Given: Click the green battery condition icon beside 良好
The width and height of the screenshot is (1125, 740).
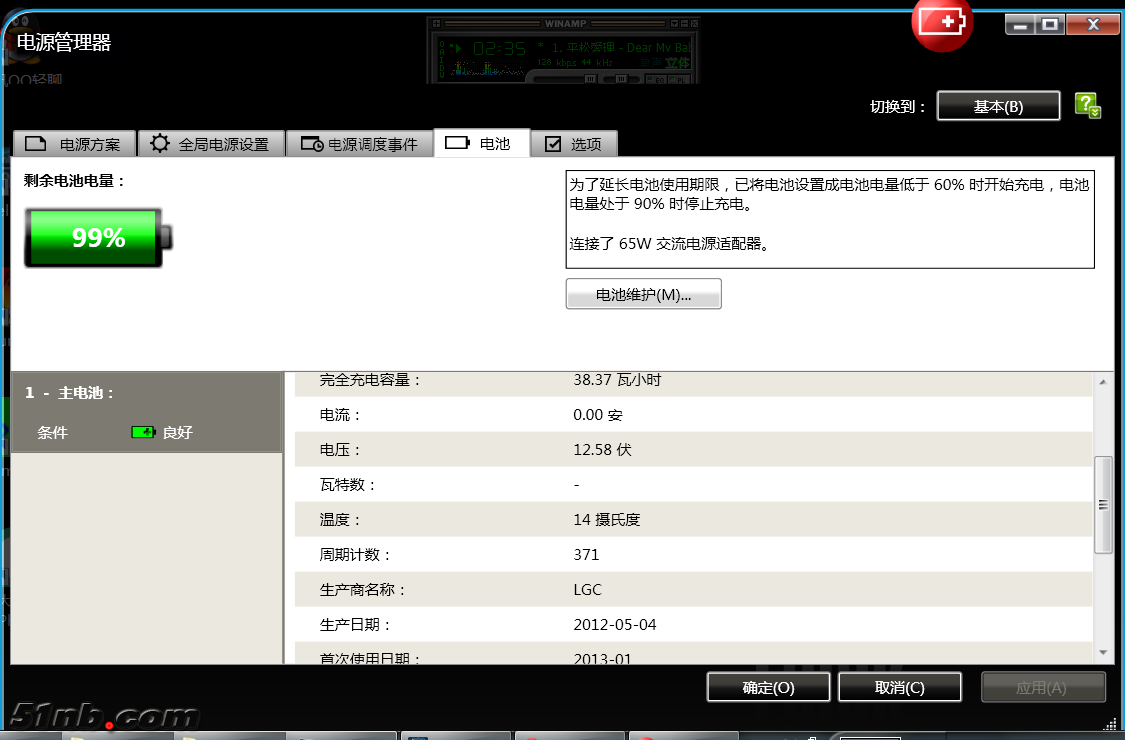Looking at the screenshot, I should (143, 432).
